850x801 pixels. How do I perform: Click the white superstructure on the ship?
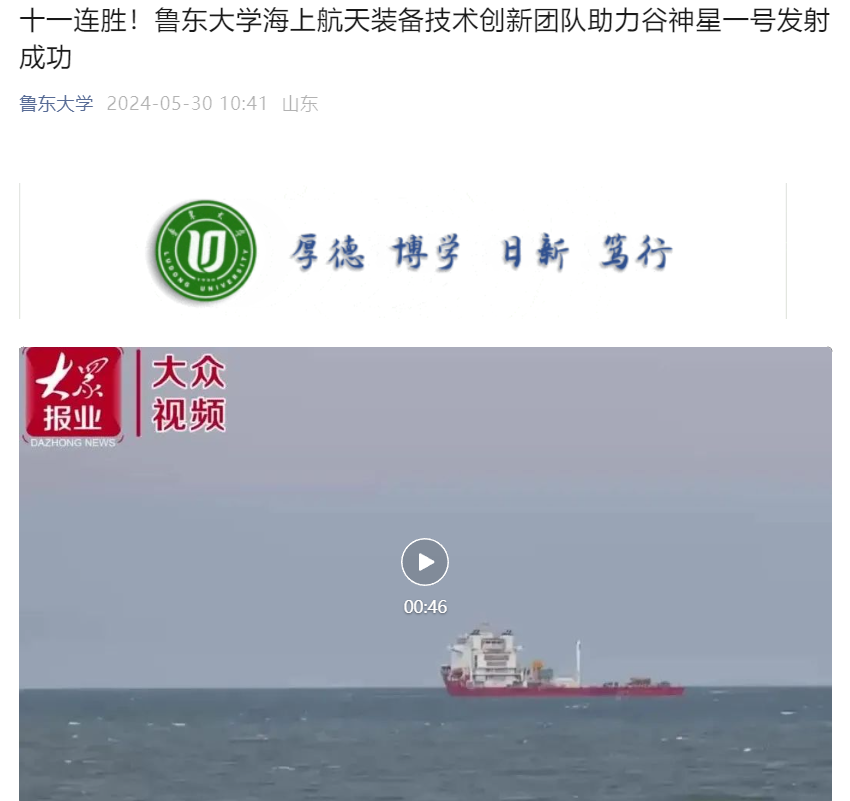(486, 655)
